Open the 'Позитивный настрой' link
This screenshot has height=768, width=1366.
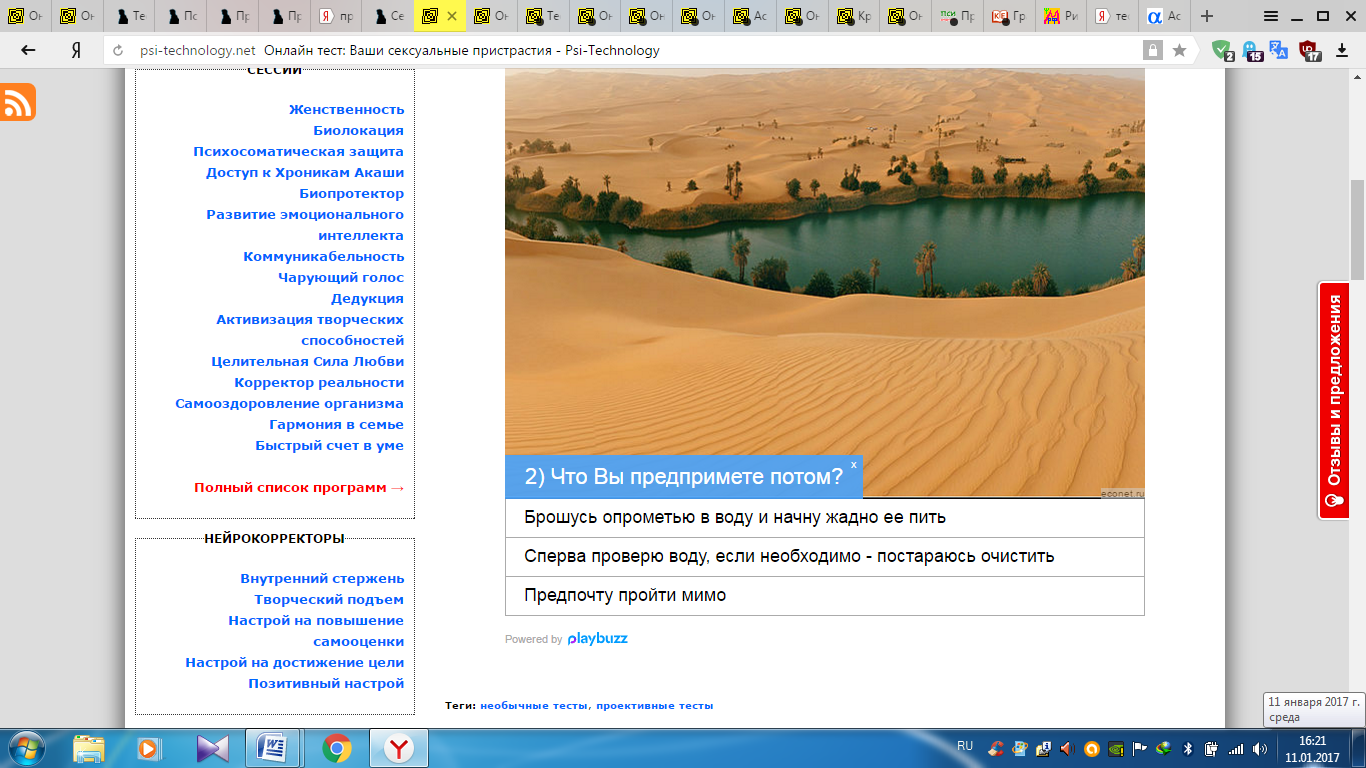326,684
